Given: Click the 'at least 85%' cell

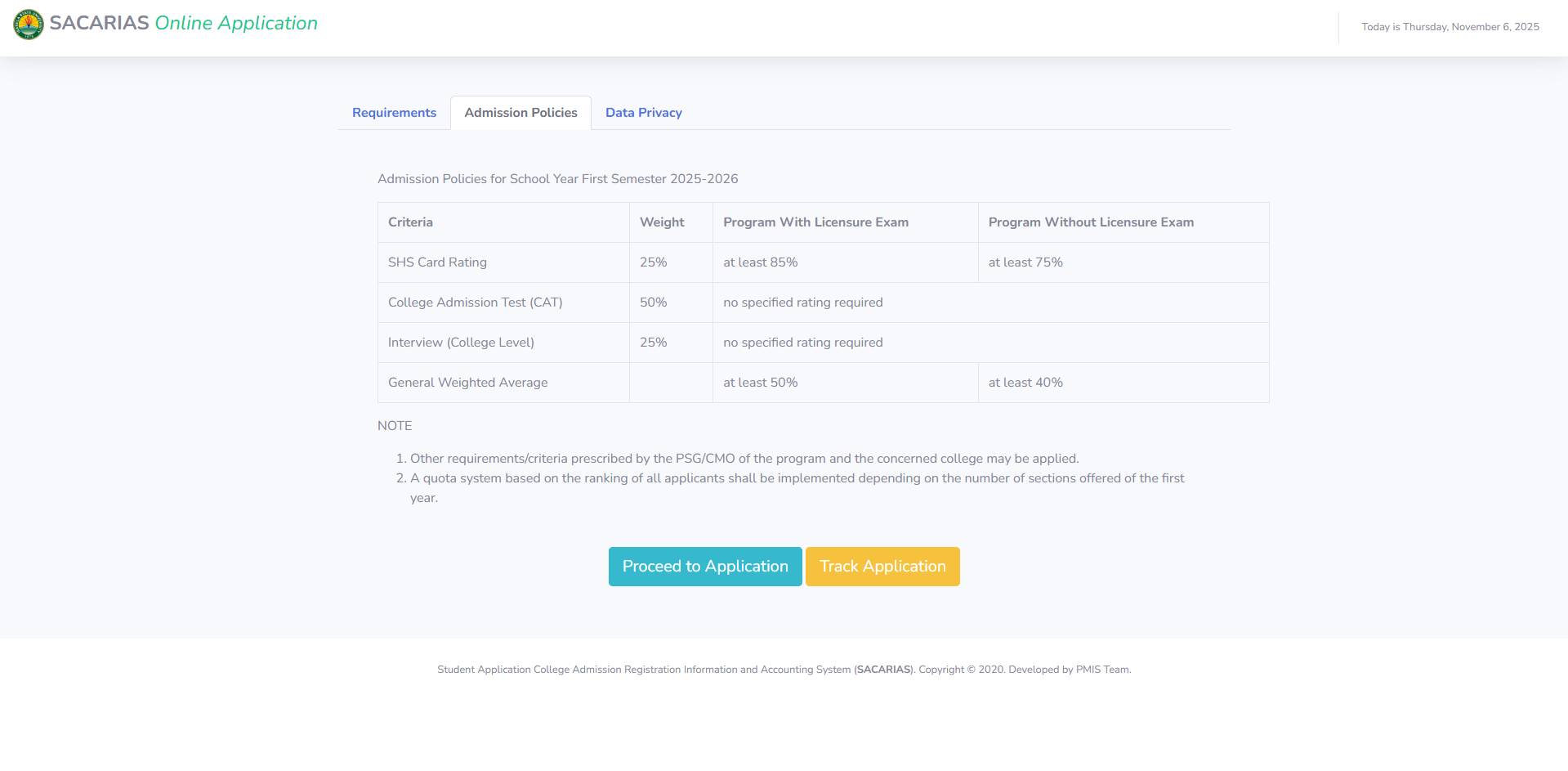Looking at the screenshot, I should point(760,262).
